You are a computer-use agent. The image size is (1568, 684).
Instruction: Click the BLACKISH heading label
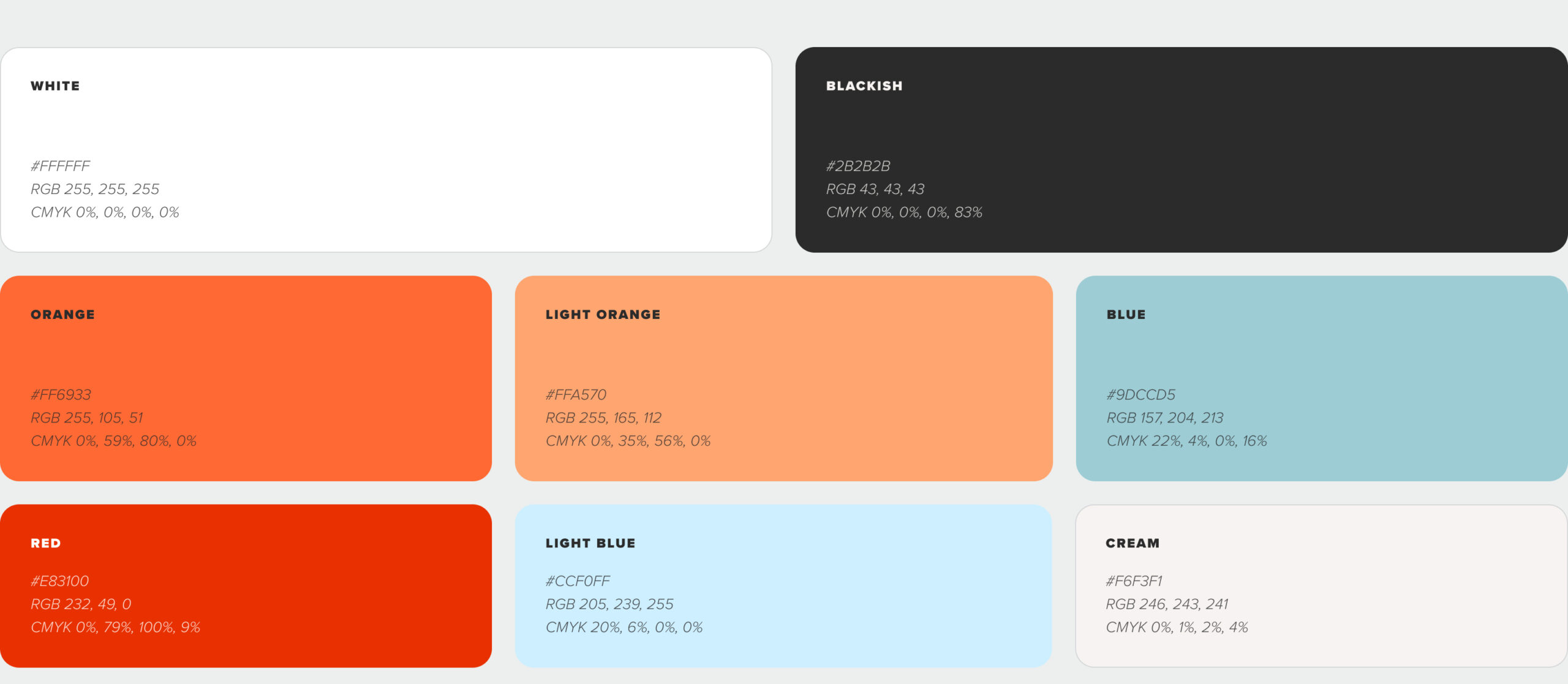point(864,86)
